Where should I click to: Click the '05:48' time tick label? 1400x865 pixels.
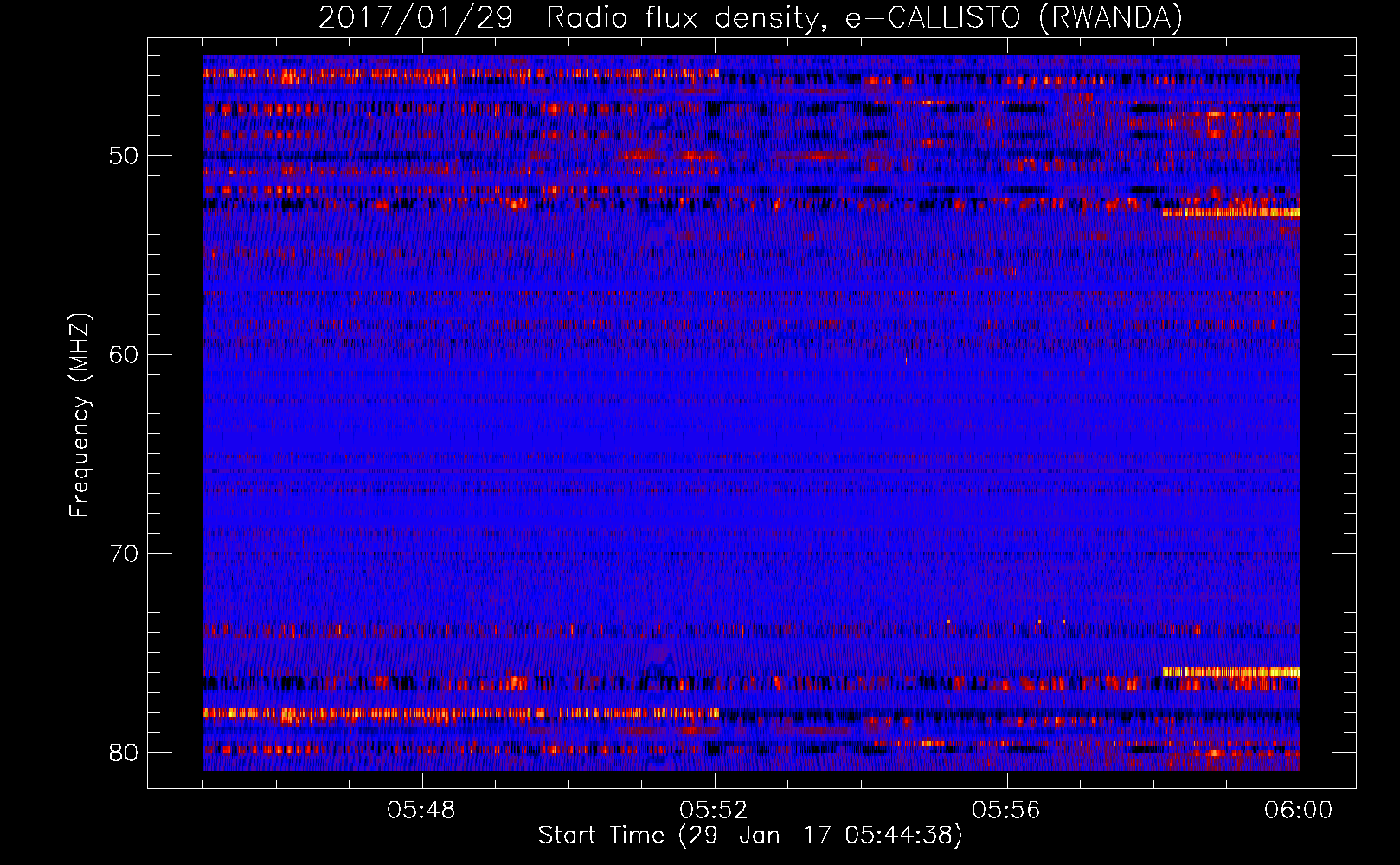pos(421,811)
